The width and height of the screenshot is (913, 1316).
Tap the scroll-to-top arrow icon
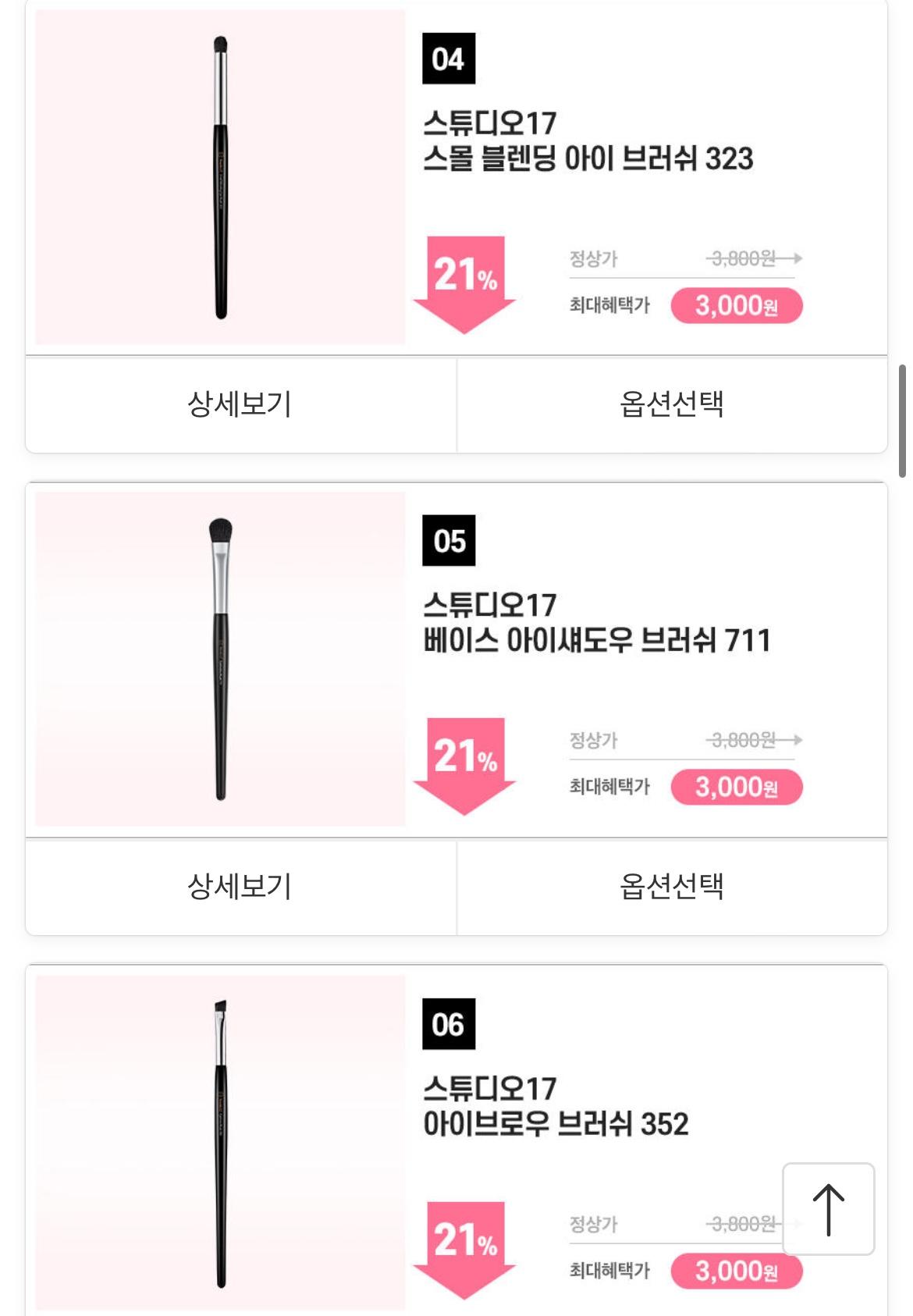click(828, 1209)
